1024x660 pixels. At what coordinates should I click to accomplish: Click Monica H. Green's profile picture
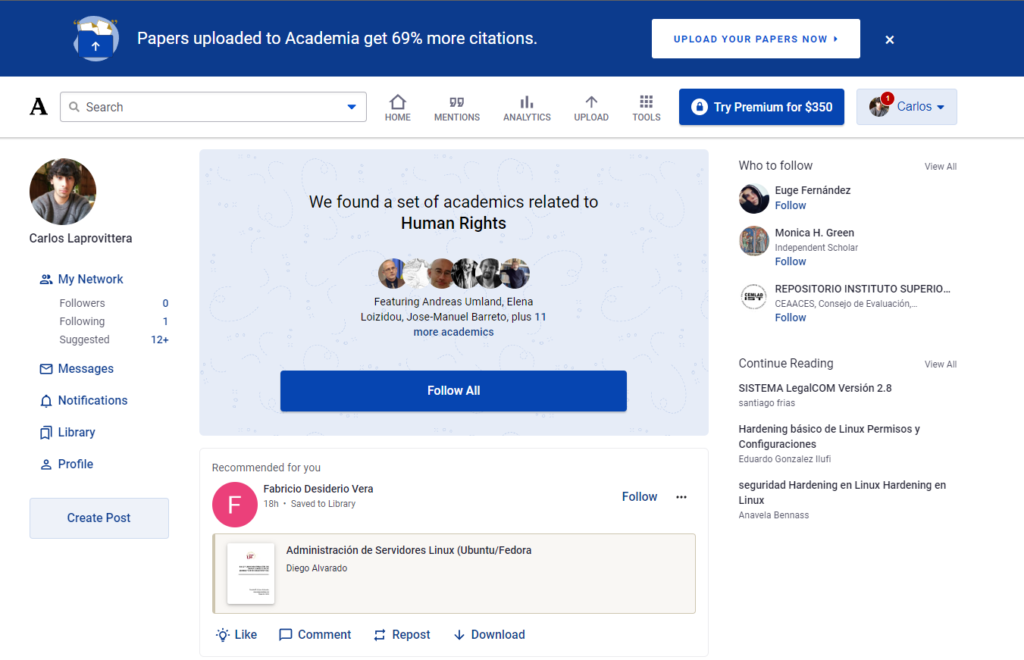754,240
